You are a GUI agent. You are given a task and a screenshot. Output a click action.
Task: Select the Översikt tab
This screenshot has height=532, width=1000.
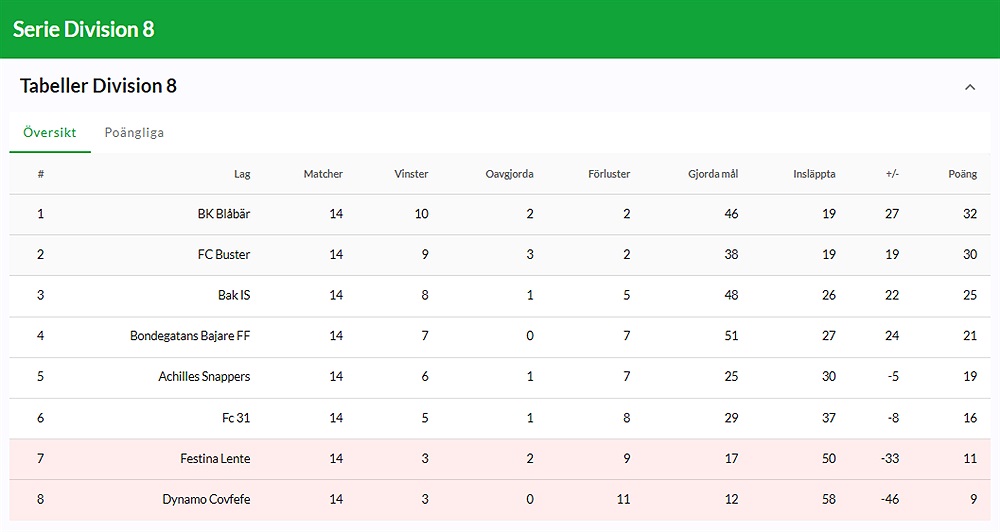(x=50, y=133)
